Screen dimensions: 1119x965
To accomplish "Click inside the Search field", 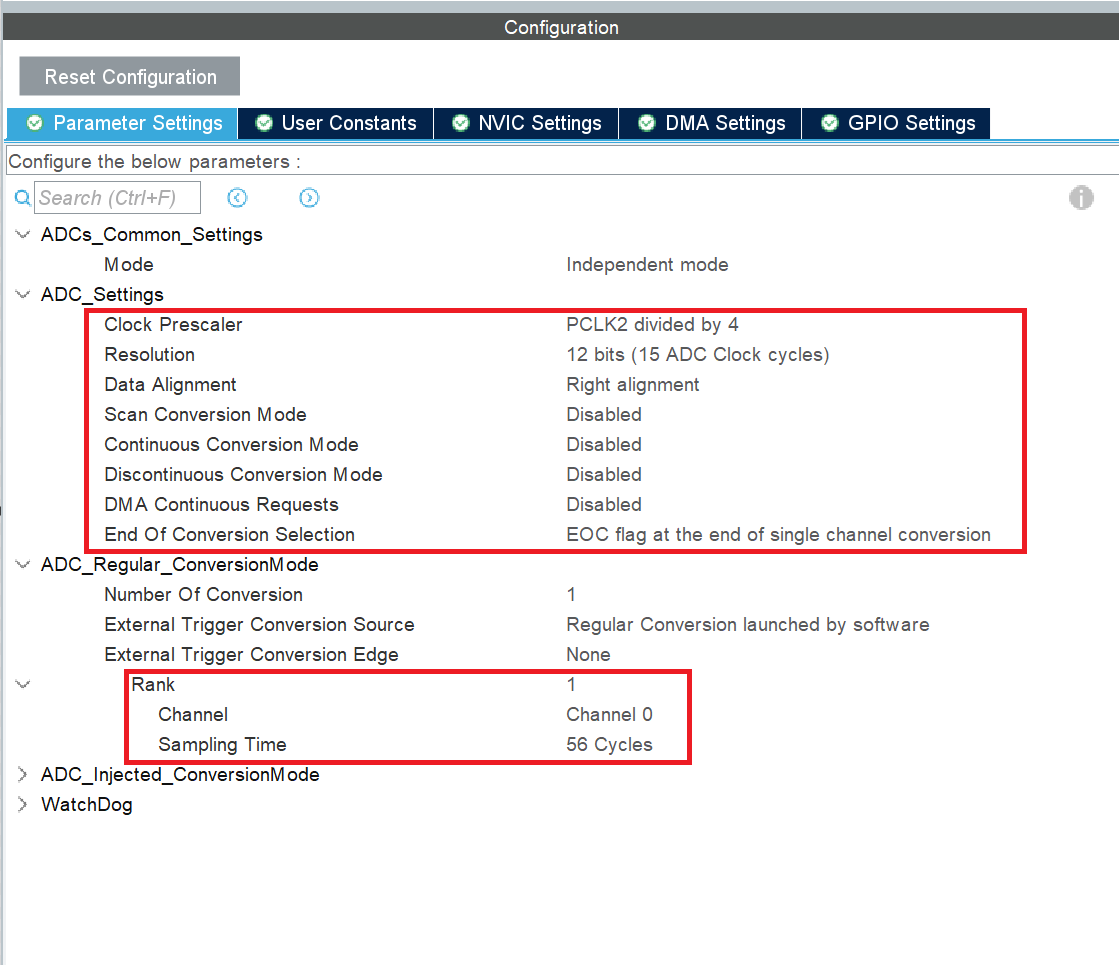I will pyautogui.click(x=117, y=197).
